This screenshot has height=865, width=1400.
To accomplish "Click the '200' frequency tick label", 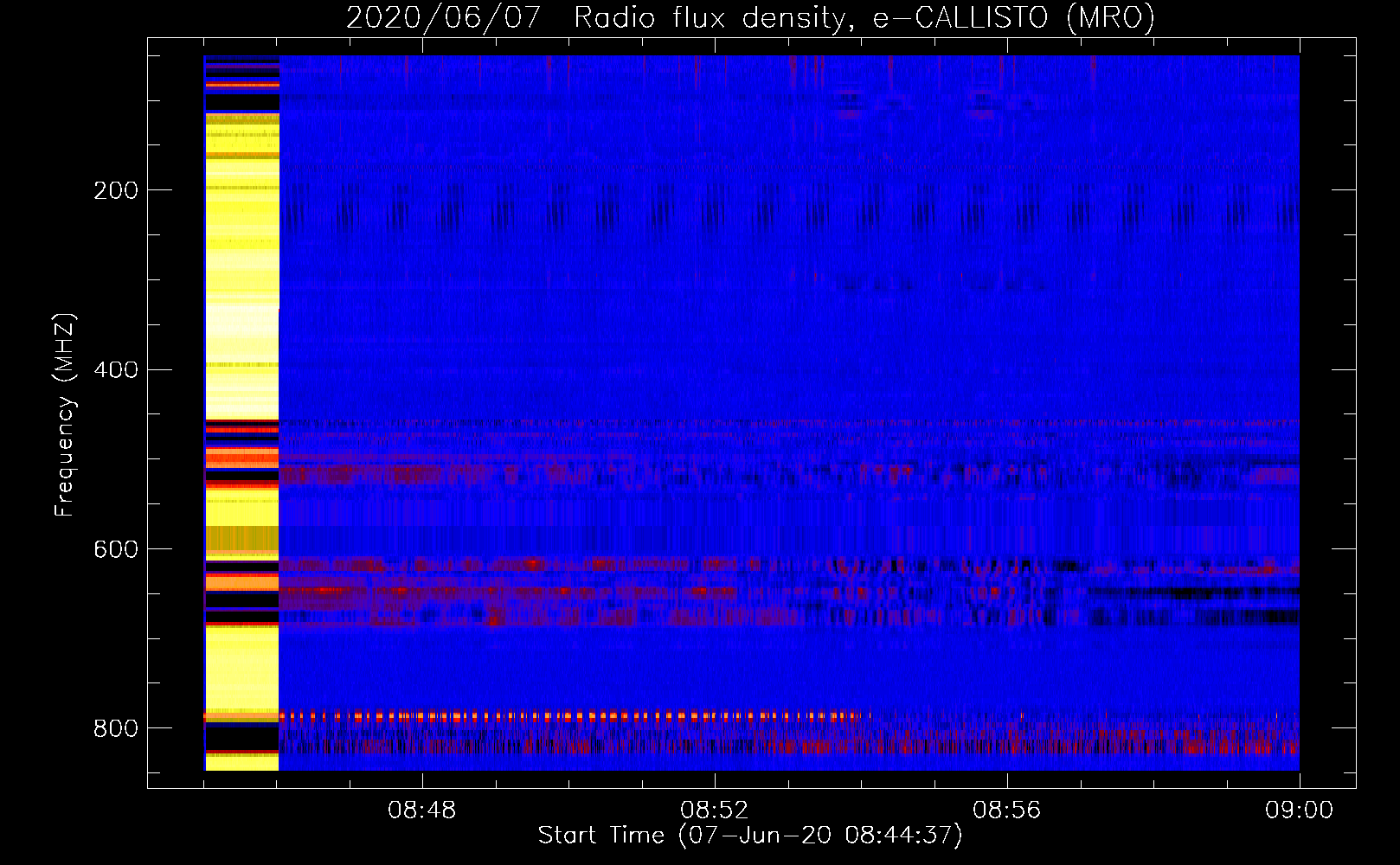I will tap(116, 191).
